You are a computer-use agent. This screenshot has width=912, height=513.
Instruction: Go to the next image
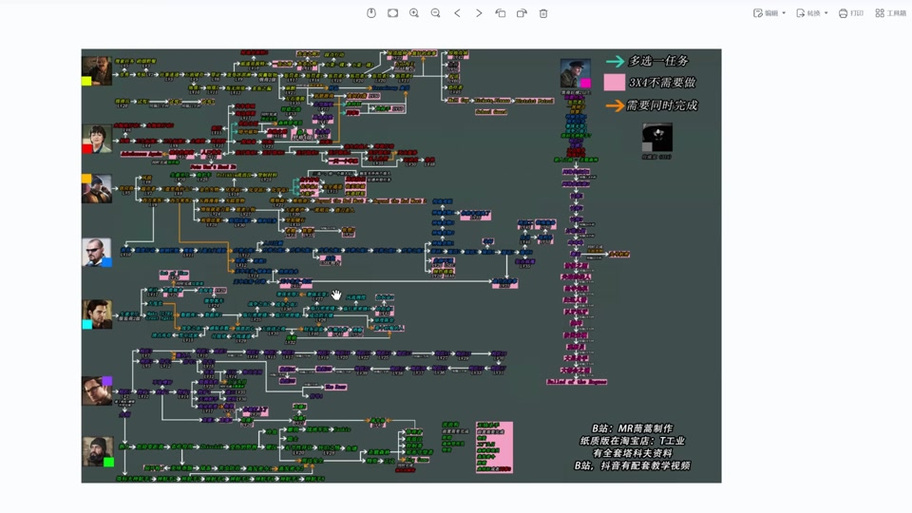pyautogui.click(x=479, y=13)
